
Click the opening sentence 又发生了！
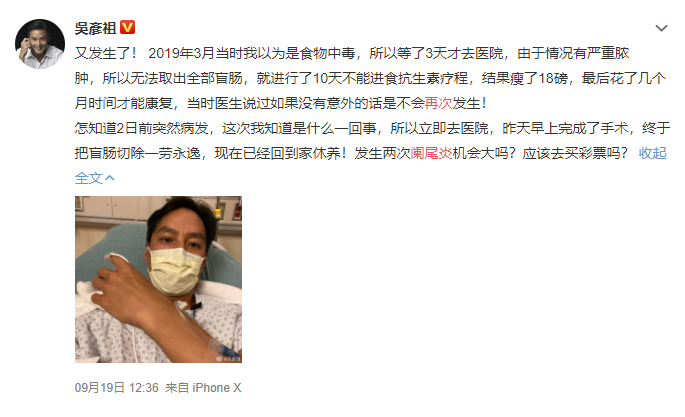106,53
